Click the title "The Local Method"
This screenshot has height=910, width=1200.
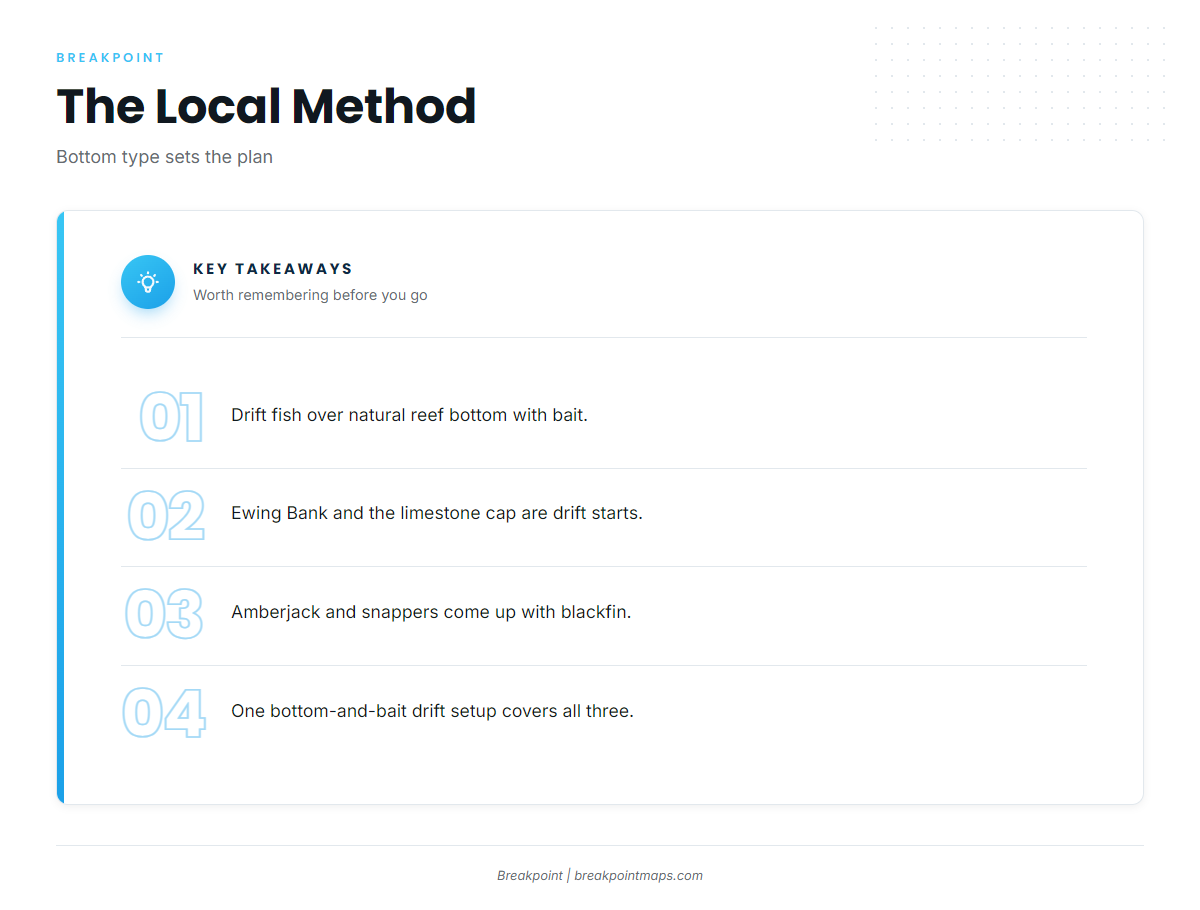pyautogui.click(x=266, y=106)
